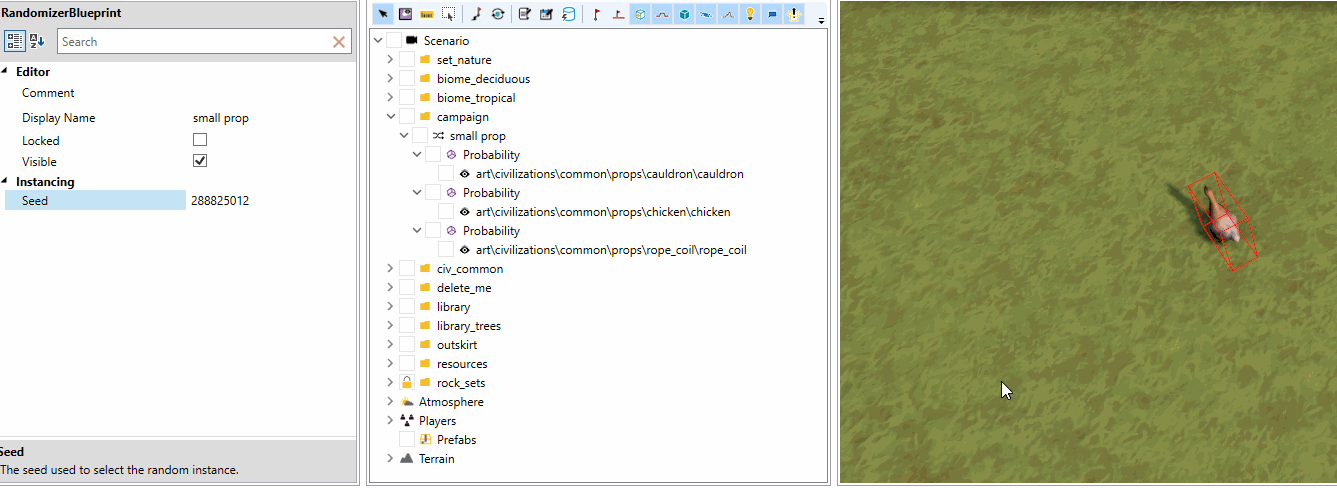Expand the Atmosphere node
This screenshot has height=488, width=1337.
point(391,402)
